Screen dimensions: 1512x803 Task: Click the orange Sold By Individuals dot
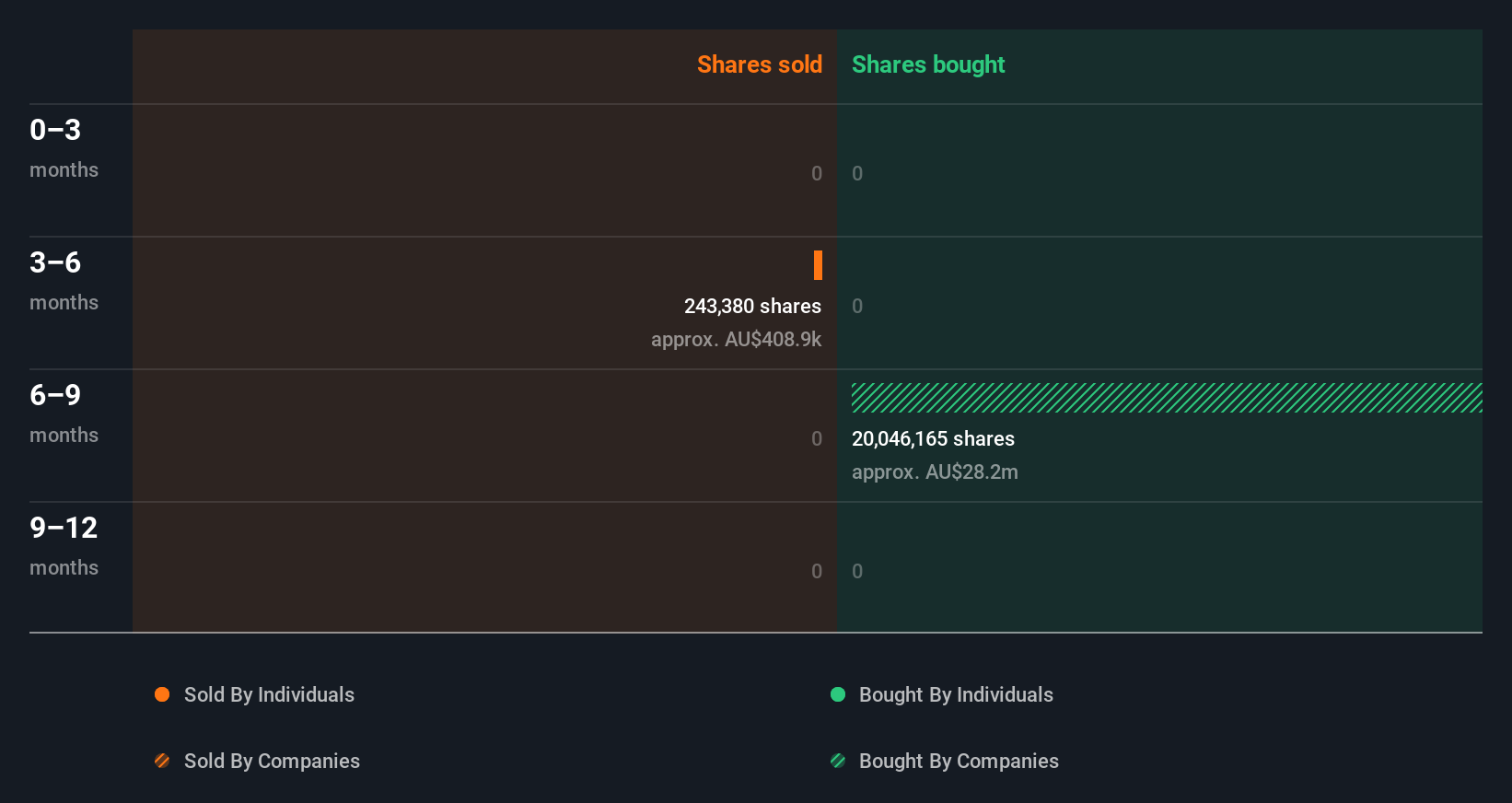click(162, 694)
